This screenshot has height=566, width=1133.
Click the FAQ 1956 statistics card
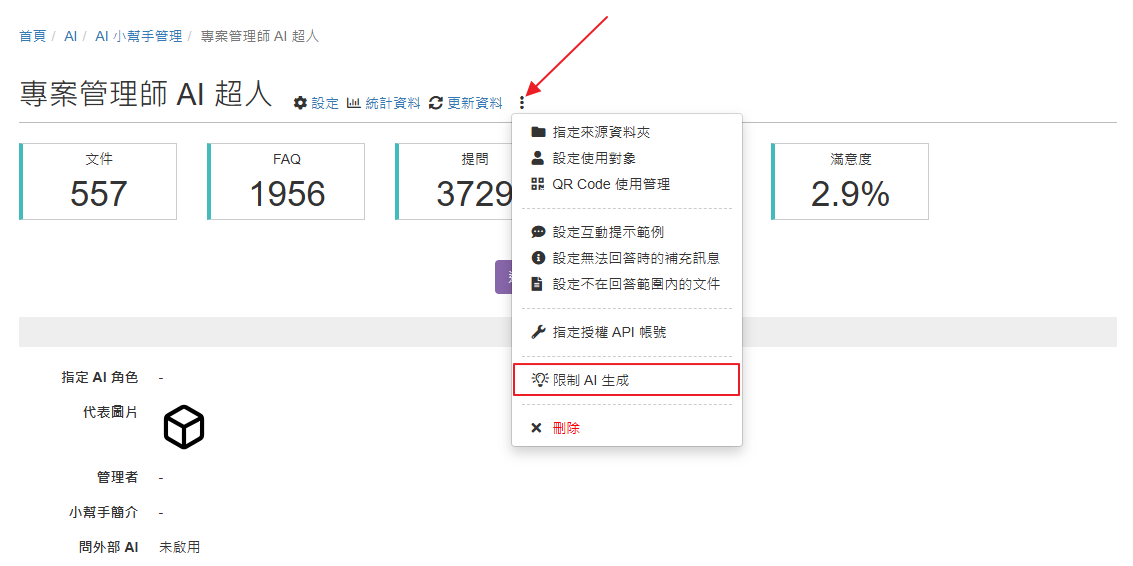point(287,181)
